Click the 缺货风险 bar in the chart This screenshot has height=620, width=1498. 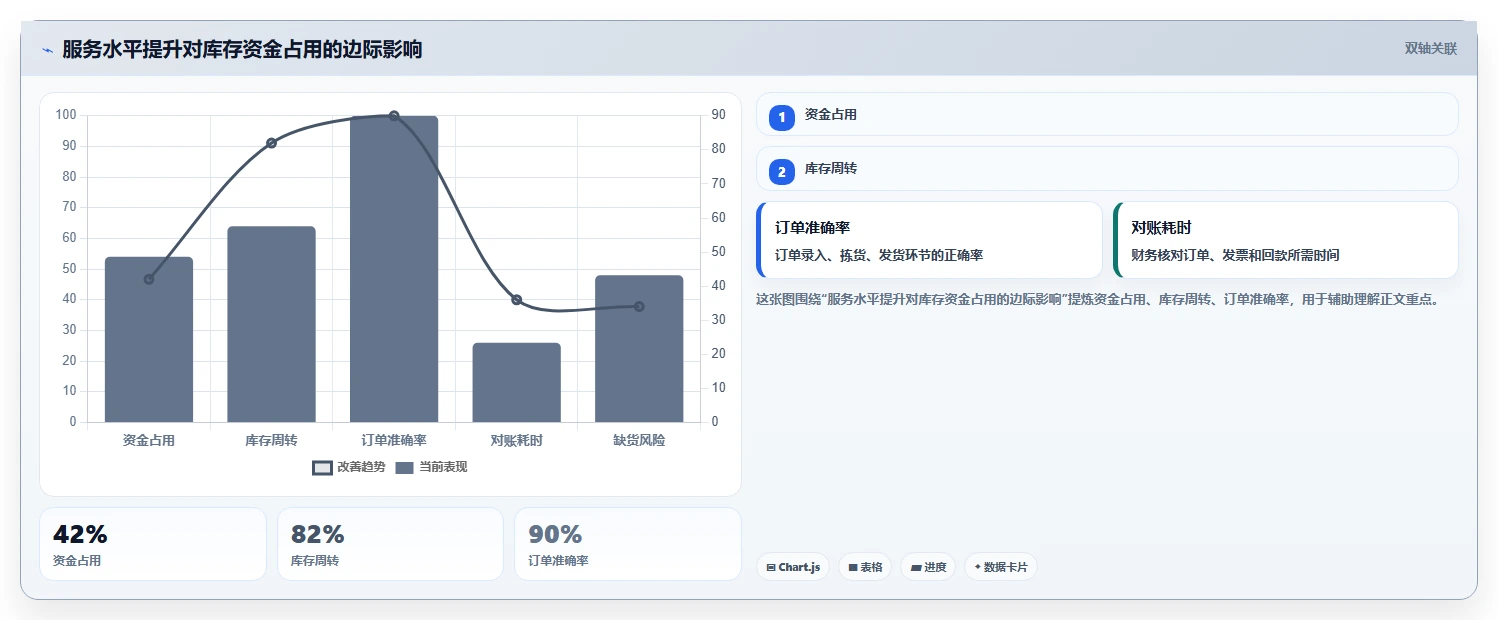pyautogui.click(x=639, y=349)
